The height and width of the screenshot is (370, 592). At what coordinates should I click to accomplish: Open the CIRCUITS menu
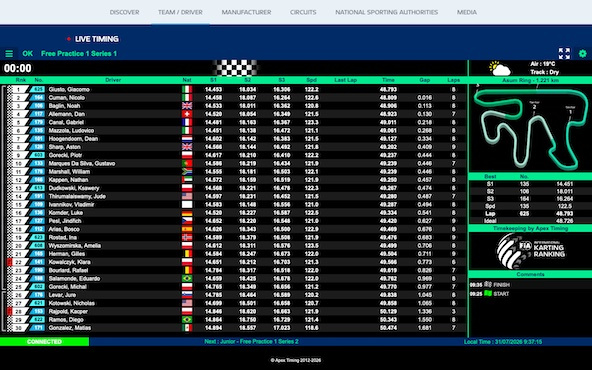pos(303,12)
